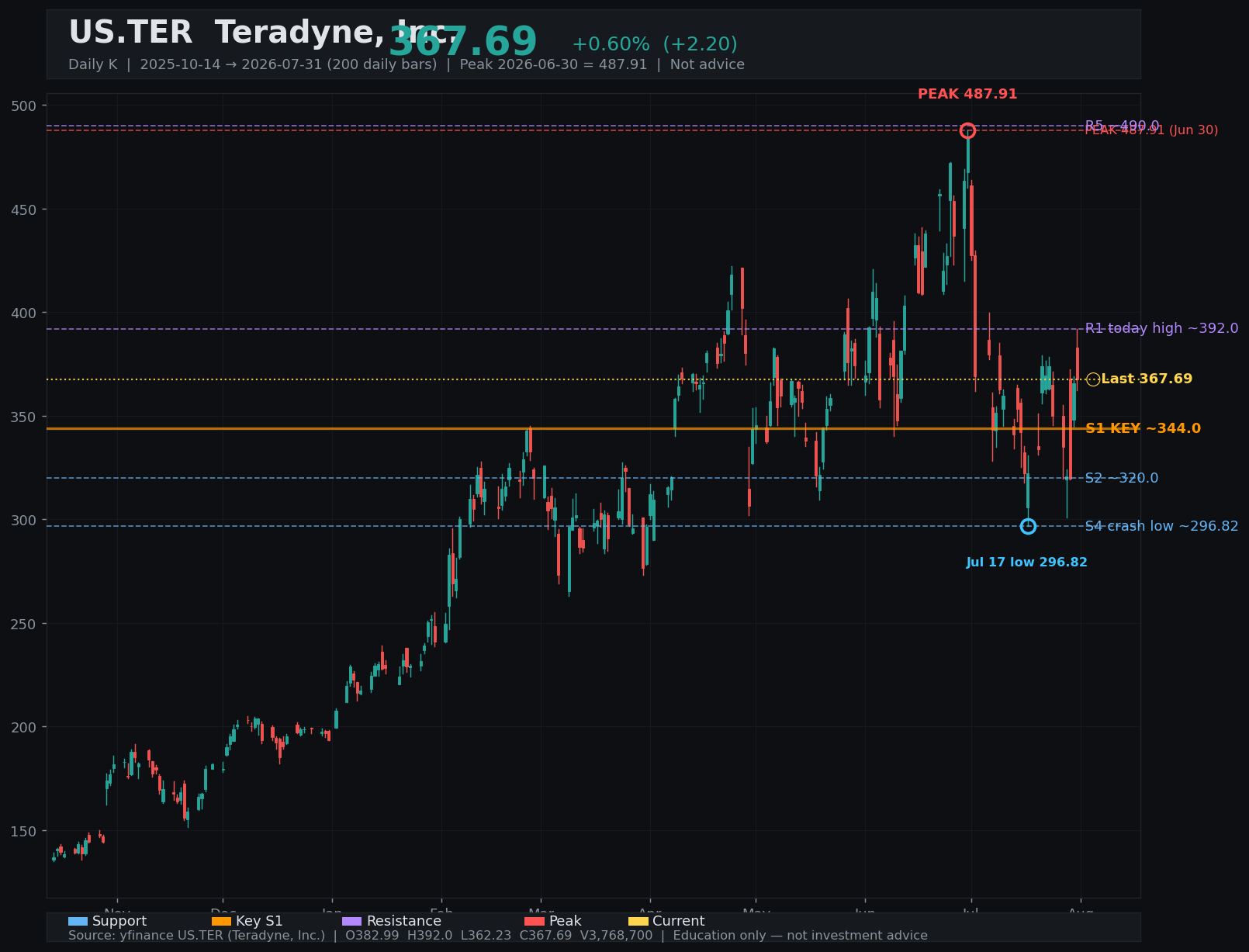This screenshot has height=952, width=1249.
Task: Click the "Daily K" date range subtitle line
Action: pyautogui.click(x=407, y=64)
